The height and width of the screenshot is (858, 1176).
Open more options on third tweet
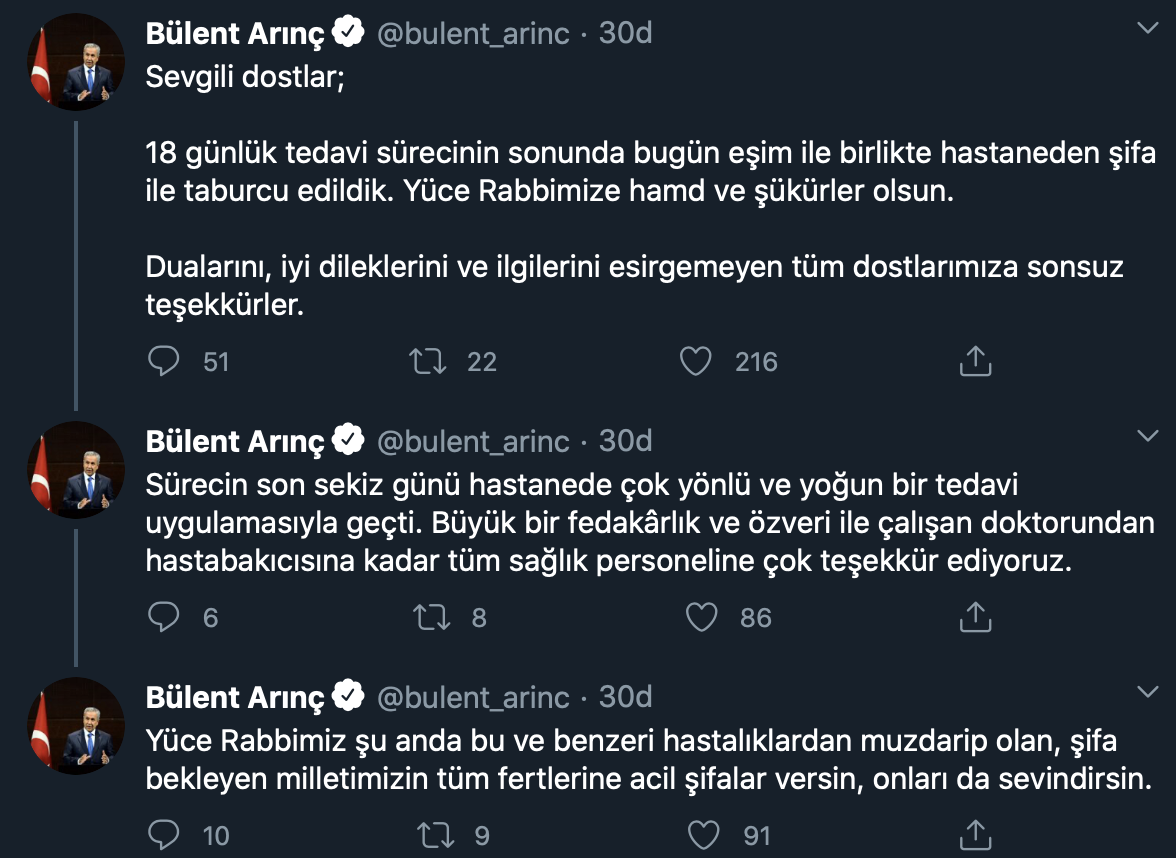pos(1146,692)
